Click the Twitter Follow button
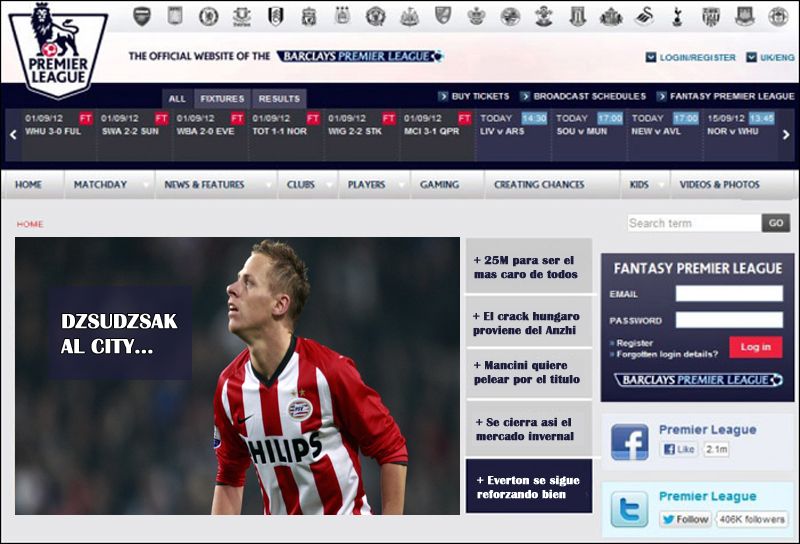Viewport: 800px width, 544px height. [686, 519]
